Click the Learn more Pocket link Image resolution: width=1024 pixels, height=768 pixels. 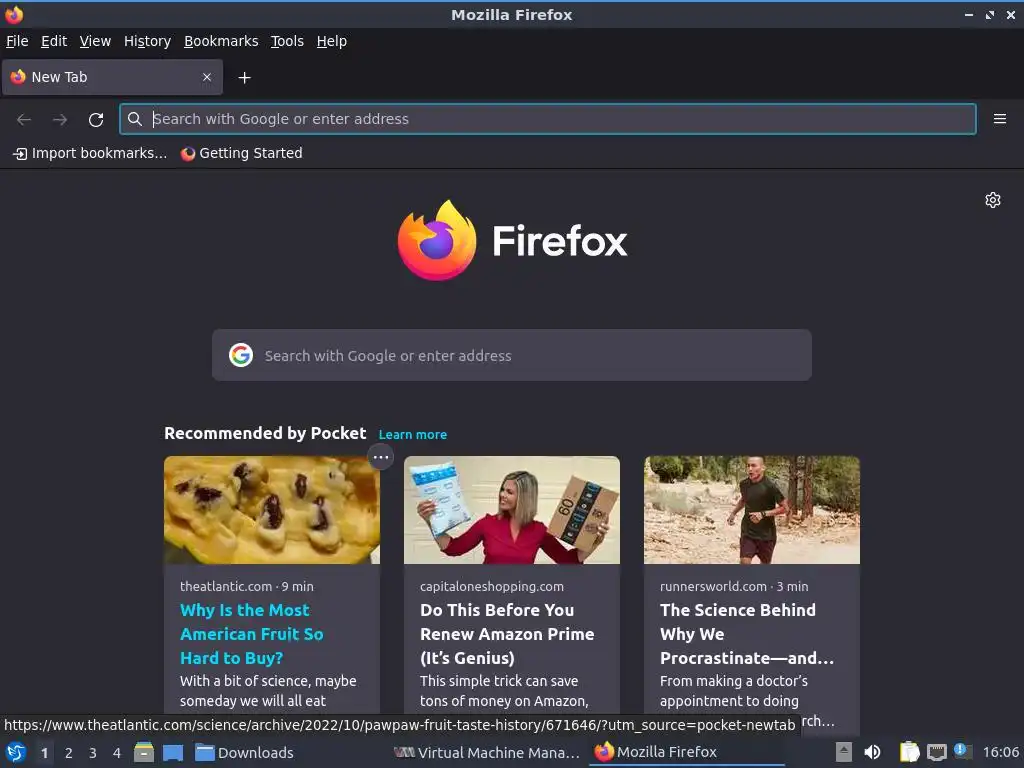[413, 435]
